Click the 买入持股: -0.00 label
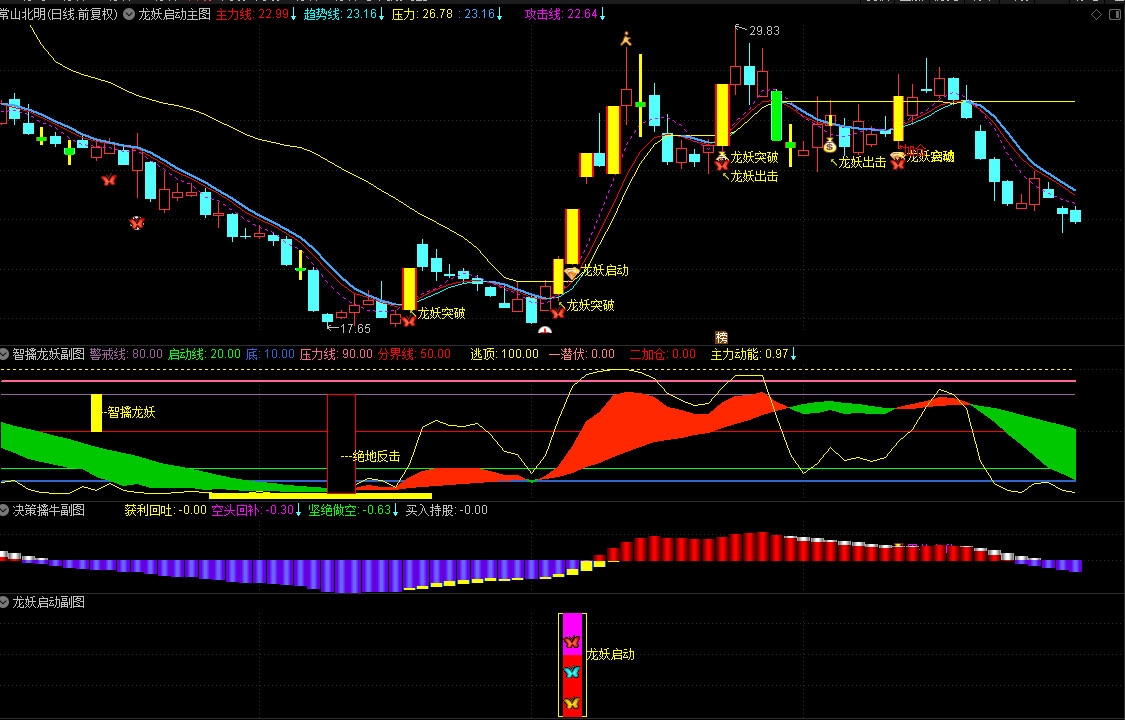This screenshot has width=1125, height=720. (446, 510)
